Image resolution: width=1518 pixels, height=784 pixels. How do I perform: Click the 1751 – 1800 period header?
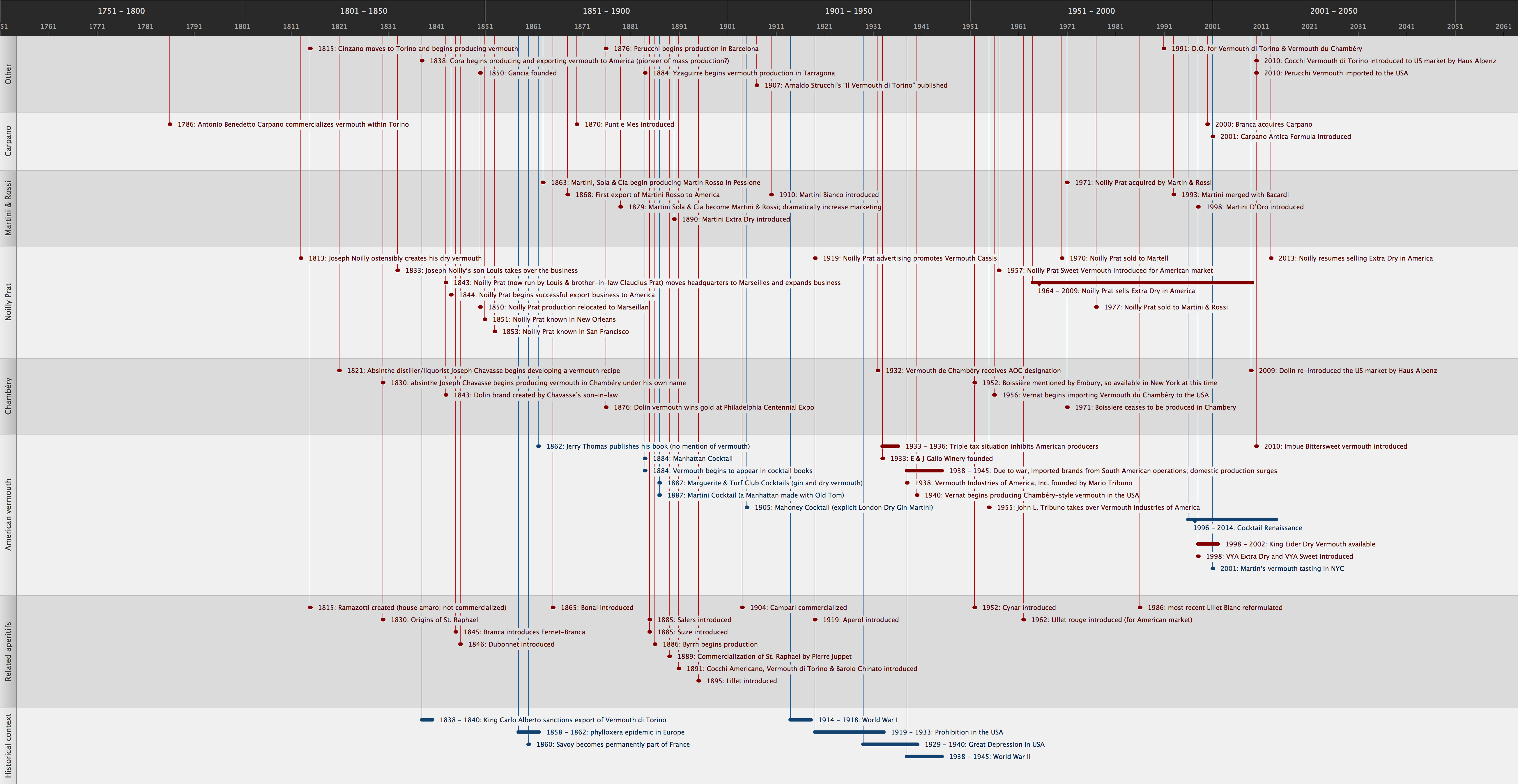[121, 10]
